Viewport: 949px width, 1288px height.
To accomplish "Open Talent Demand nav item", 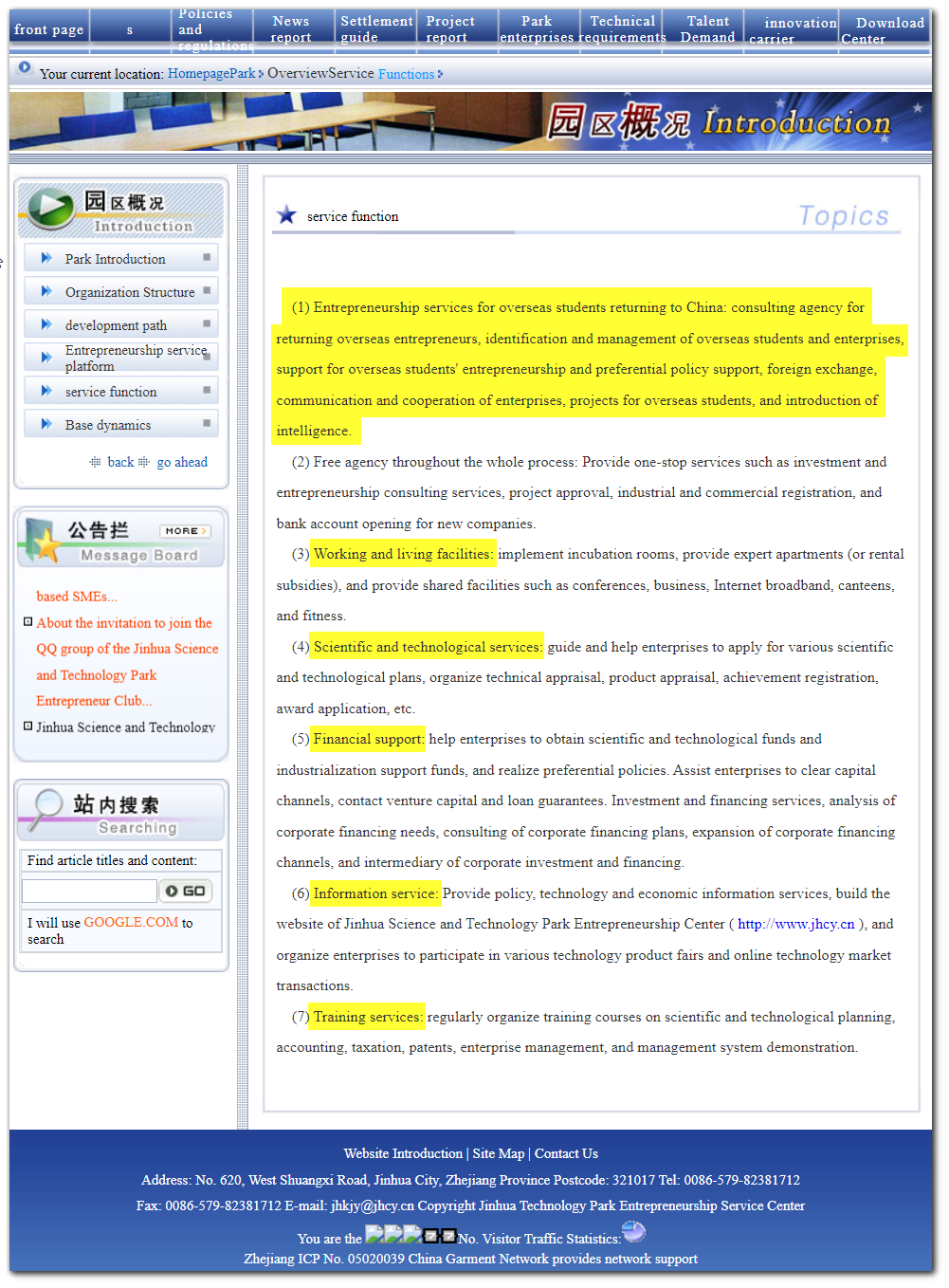I will (707, 29).
